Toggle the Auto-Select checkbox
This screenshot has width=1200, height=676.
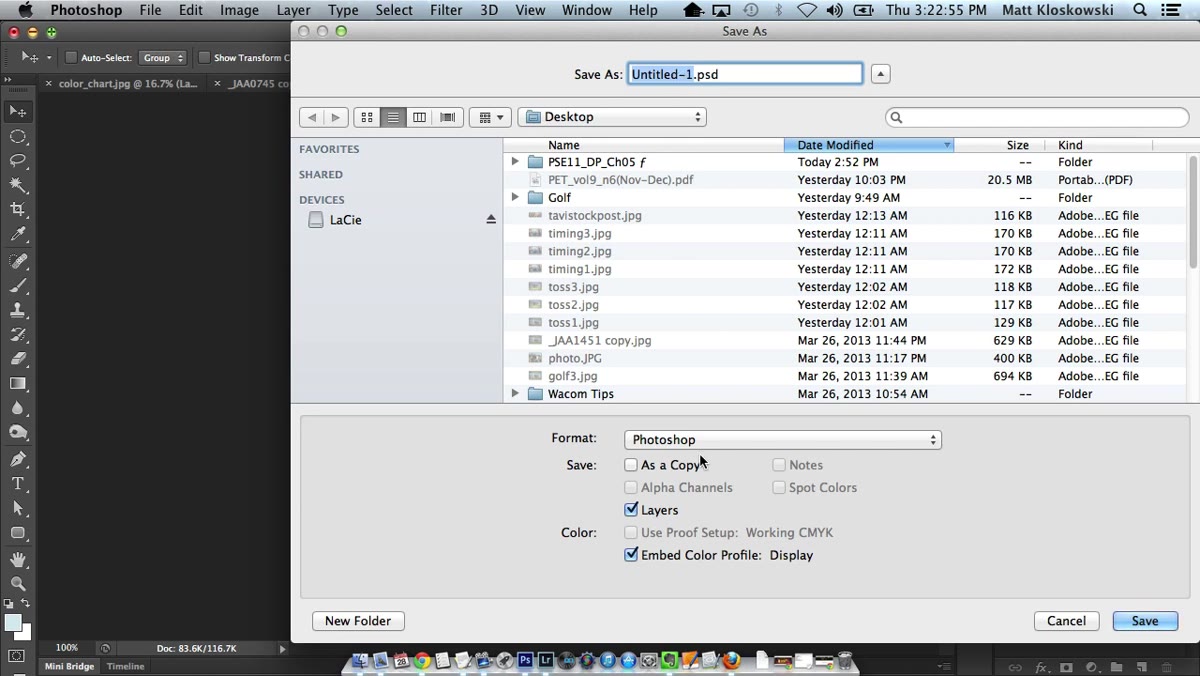pyautogui.click(x=71, y=58)
